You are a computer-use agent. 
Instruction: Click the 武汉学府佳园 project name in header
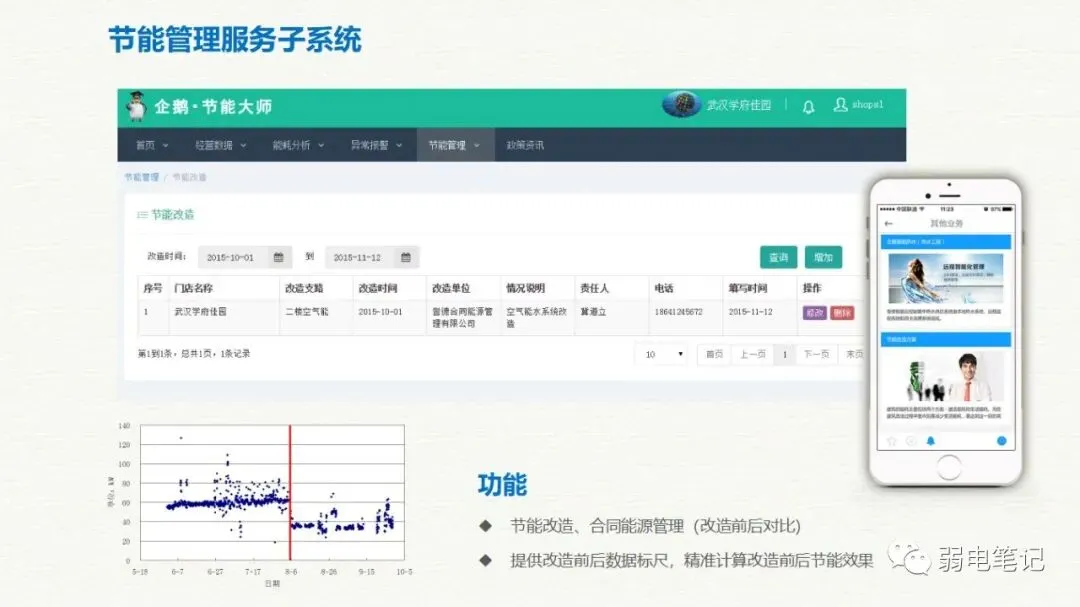[738, 105]
